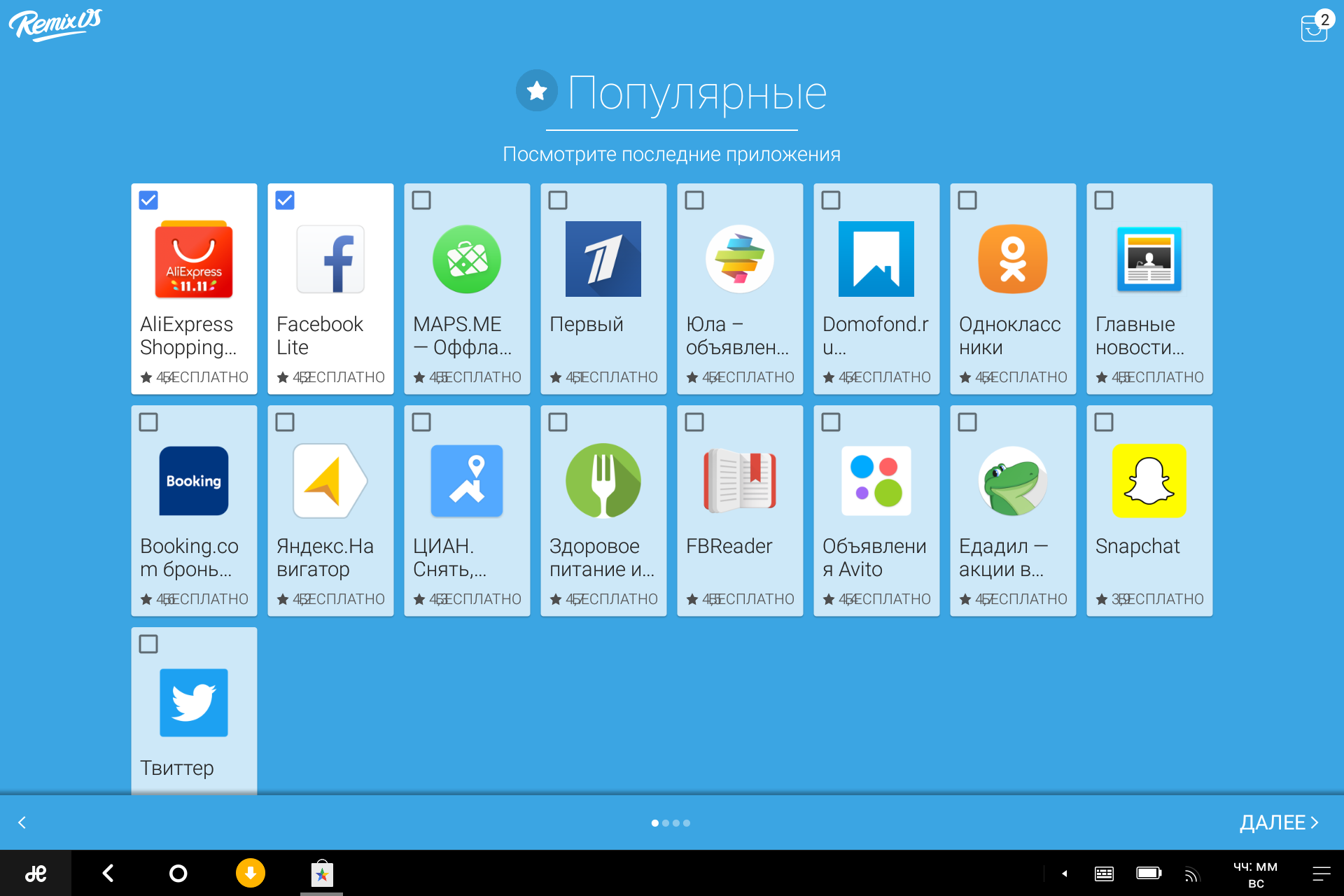Tap the taskbar back arrow
The height and width of the screenshot is (896, 1344).
pos(108,873)
